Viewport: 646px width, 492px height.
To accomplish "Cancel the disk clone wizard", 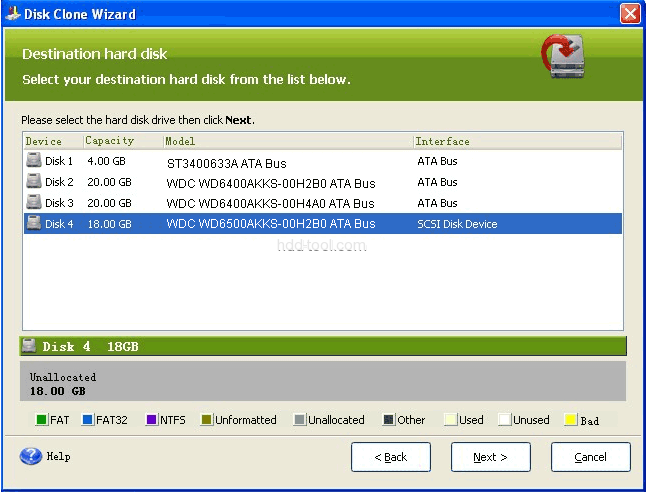I will point(591,457).
